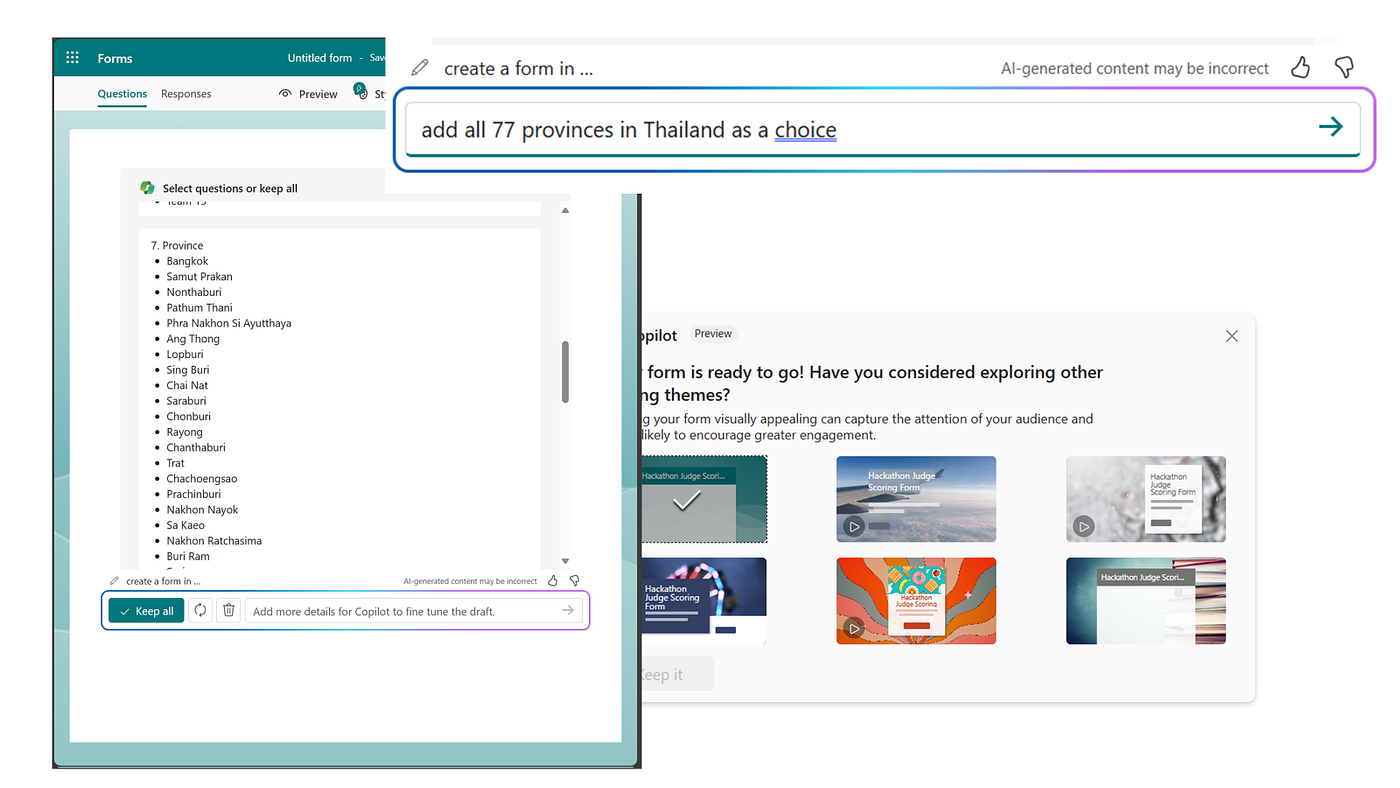1400x788 pixels.
Task: Play the airplane-wing theme preview
Action: coord(853,525)
